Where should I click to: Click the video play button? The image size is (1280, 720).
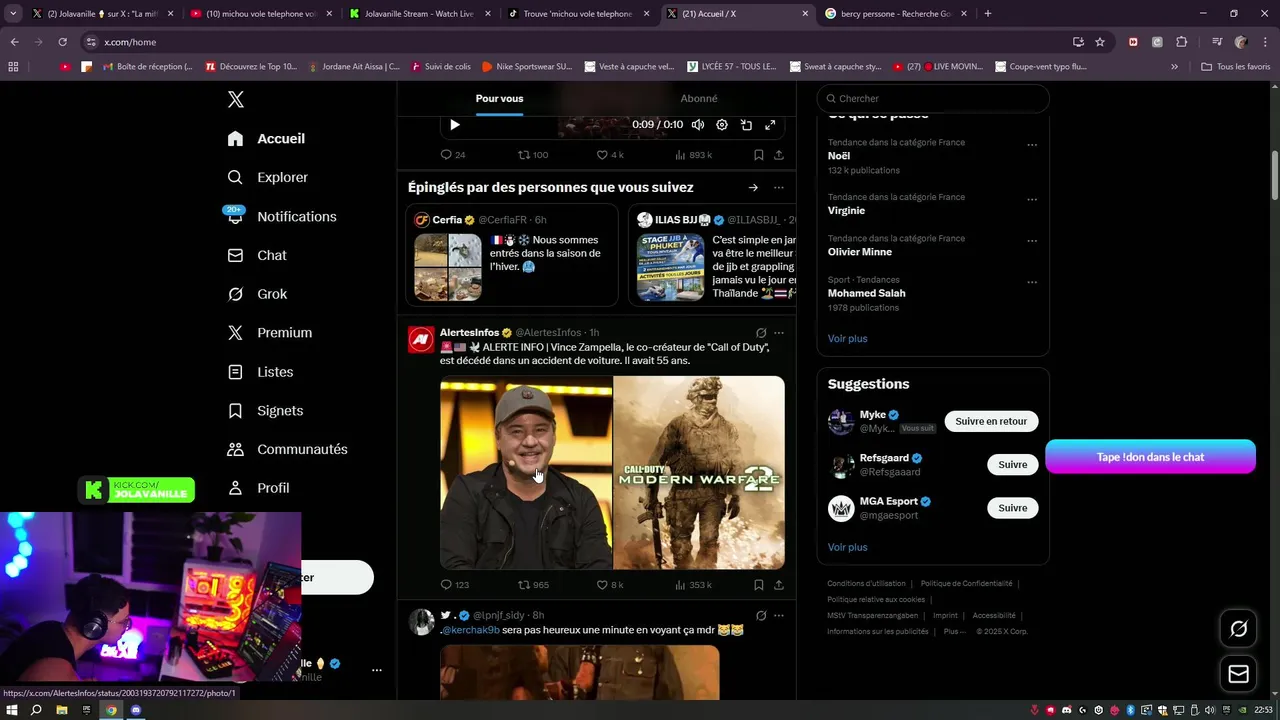(x=454, y=125)
